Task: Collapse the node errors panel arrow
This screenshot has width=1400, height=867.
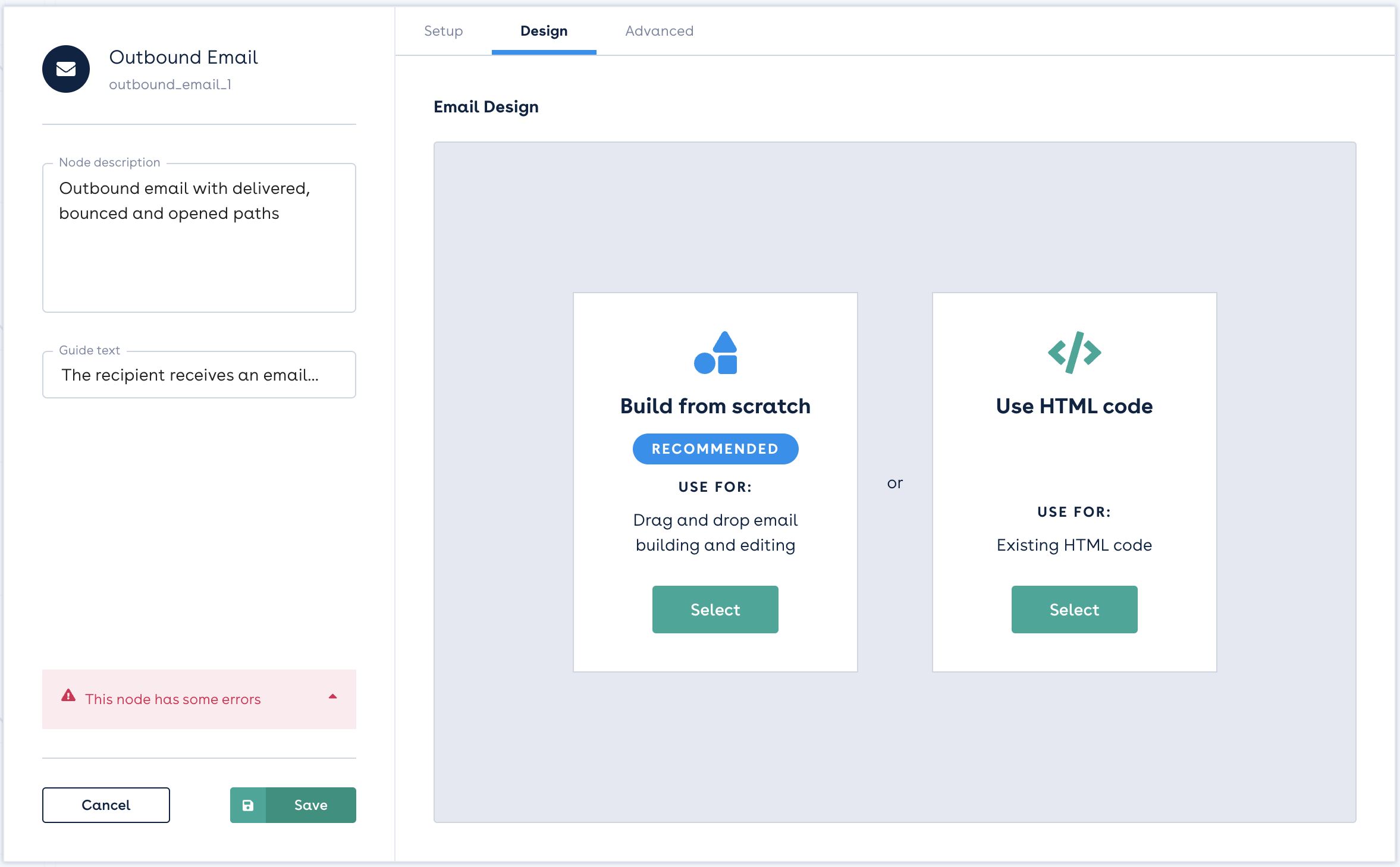Action: (x=333, y=696)
